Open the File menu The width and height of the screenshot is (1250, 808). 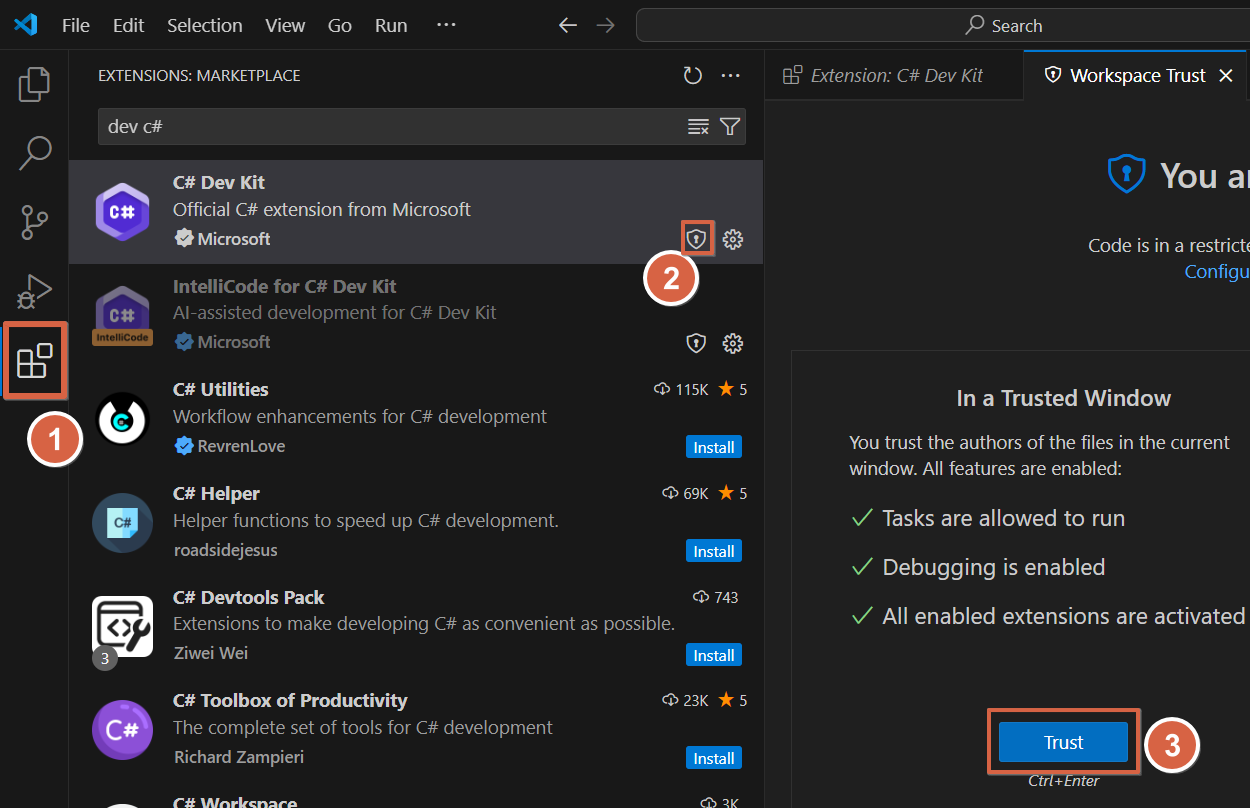[76, 26]
